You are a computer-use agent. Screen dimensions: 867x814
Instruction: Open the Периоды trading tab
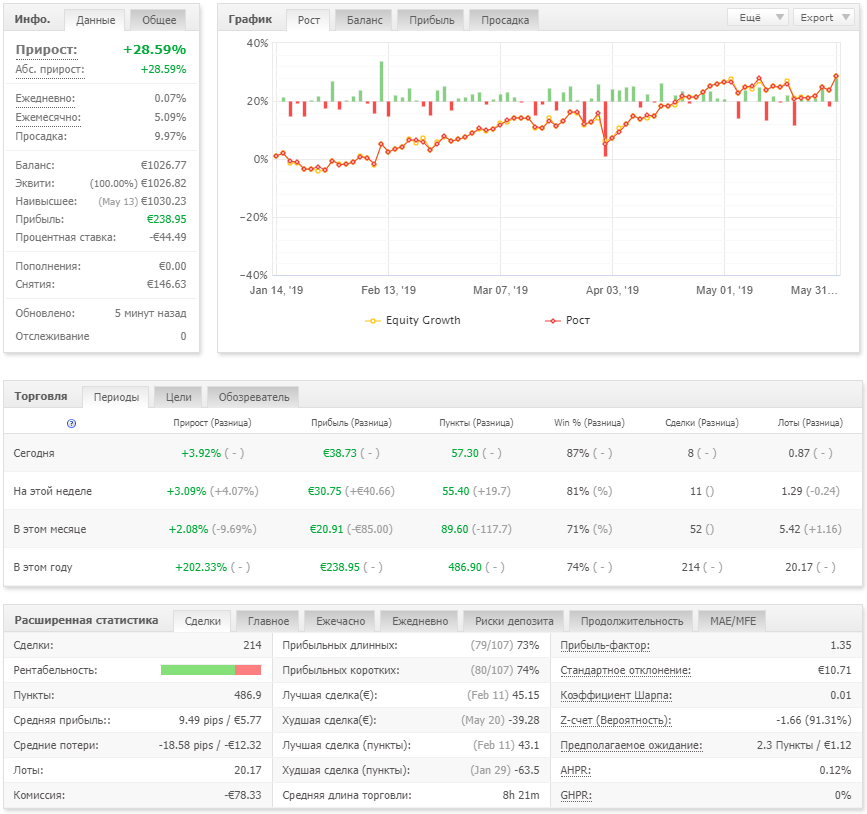pyautogui.click(x=116, y=397)
